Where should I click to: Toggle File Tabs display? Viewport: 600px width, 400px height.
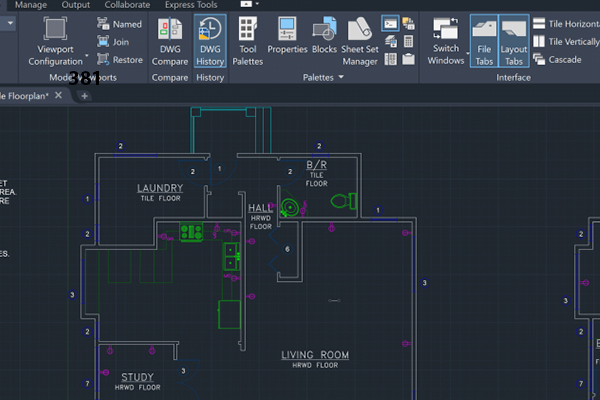(x=484, y=41)
